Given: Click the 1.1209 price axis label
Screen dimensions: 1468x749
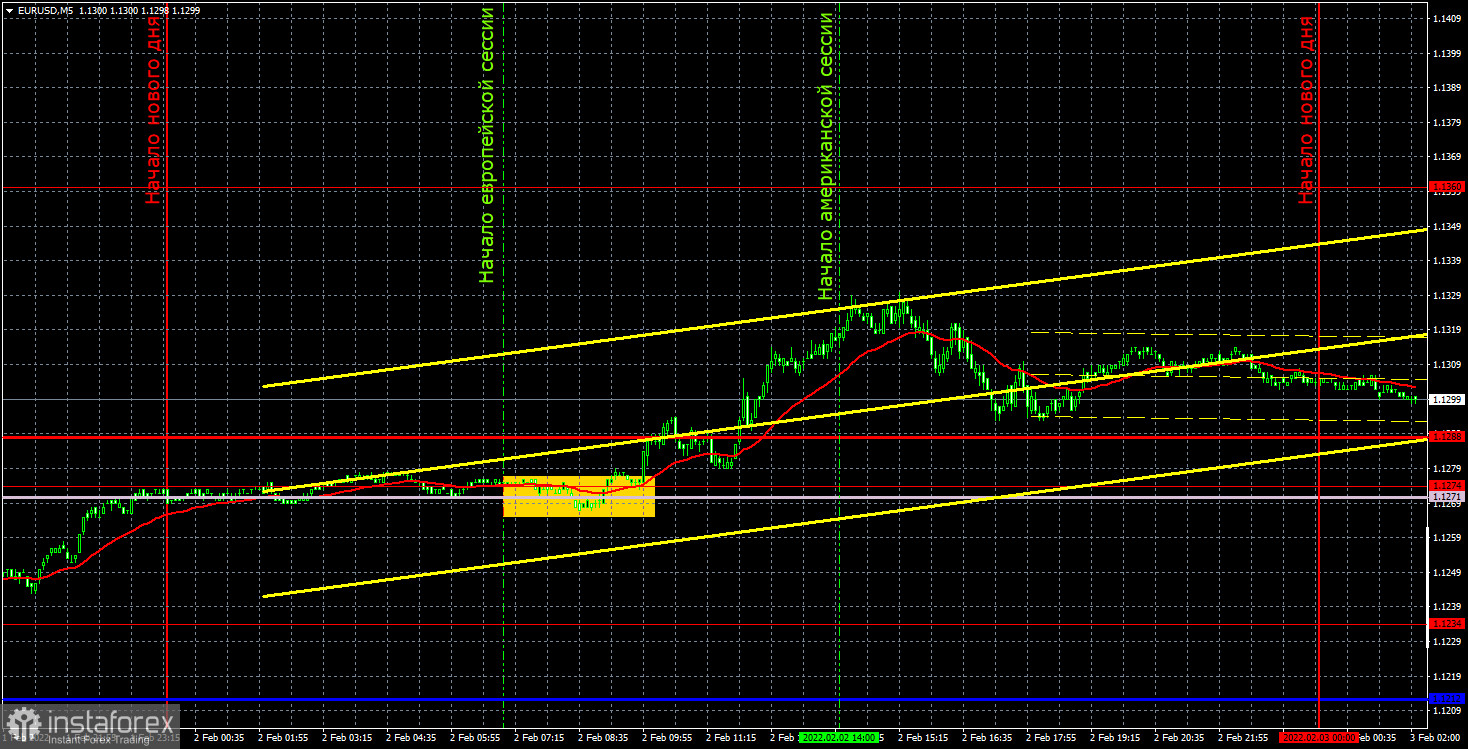Looking at the screenshot, I should coord(1446,711).
